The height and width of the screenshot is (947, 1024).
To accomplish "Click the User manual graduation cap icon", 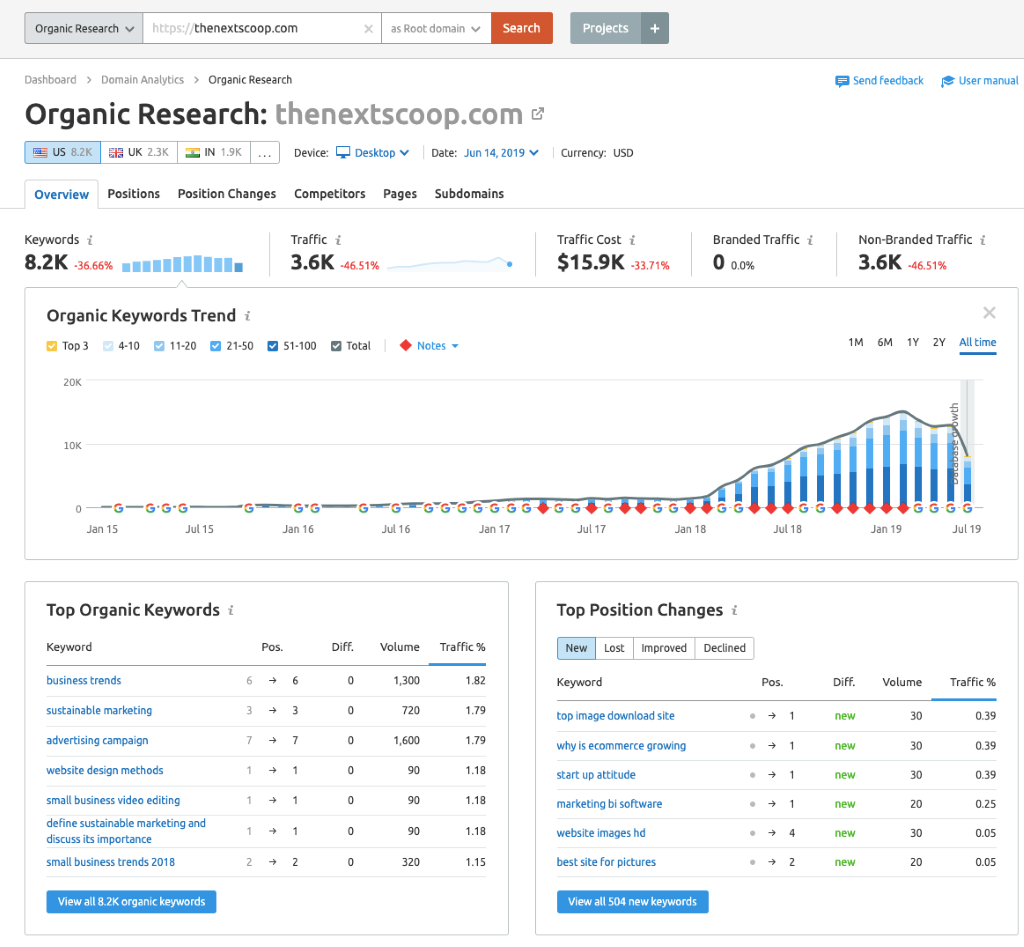I will click(x=948, y=81).
